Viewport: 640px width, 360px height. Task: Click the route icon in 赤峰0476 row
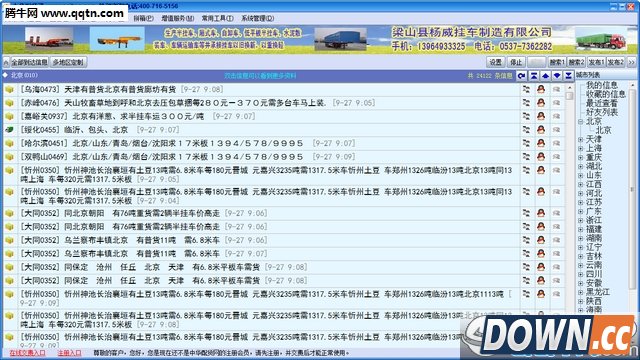(x=526, y=103)
